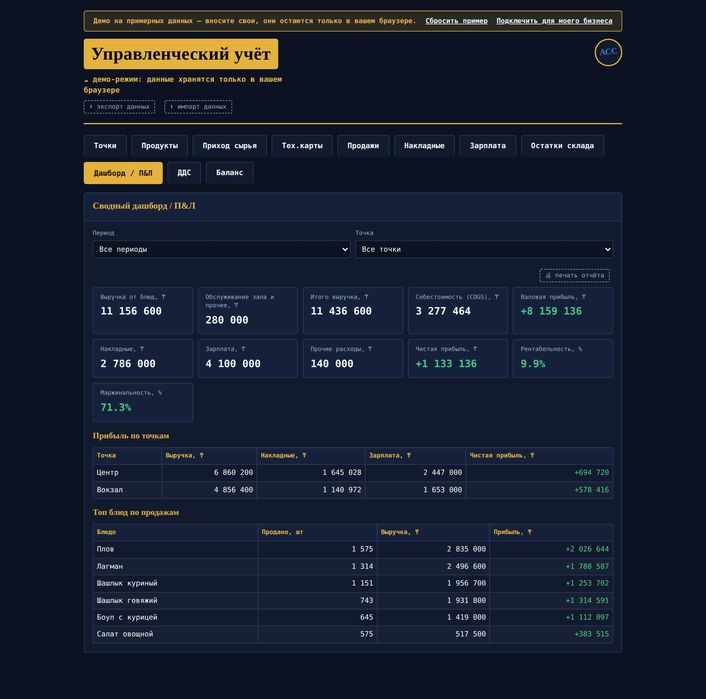Image resolution: width=706 pixels, height=699 pixels.
Task: Open 'Подключить для моего бизнеса' link
Action: [x=554, y=21]
